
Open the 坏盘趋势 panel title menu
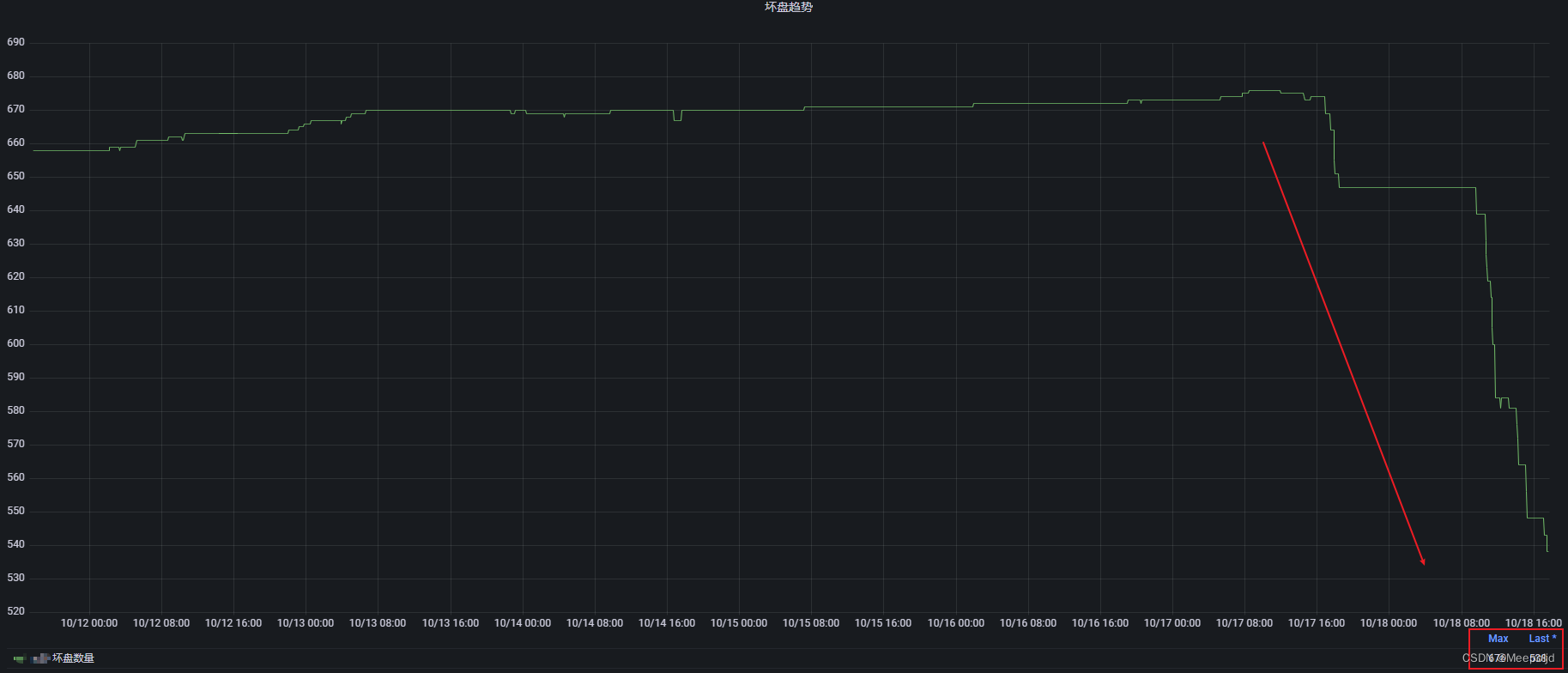pos(788,7)
